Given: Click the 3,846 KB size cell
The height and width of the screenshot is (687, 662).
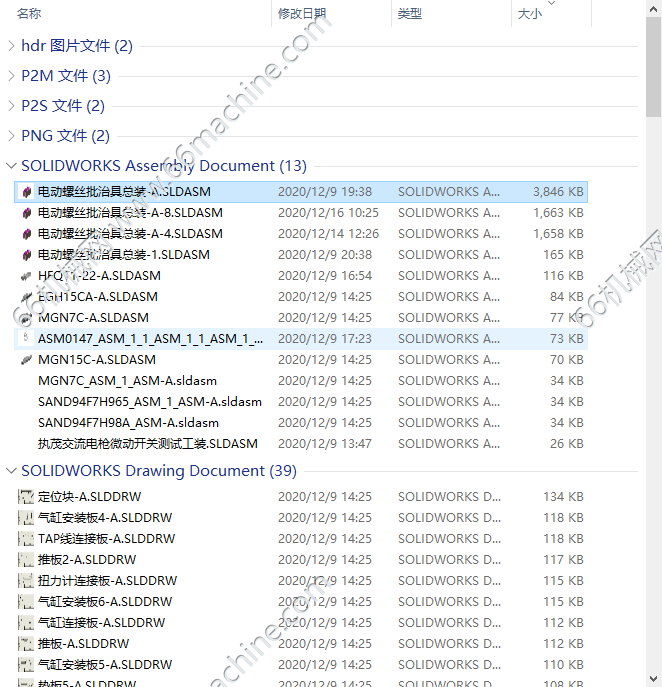Looking at the screenshot, I should tap(558, 192).
